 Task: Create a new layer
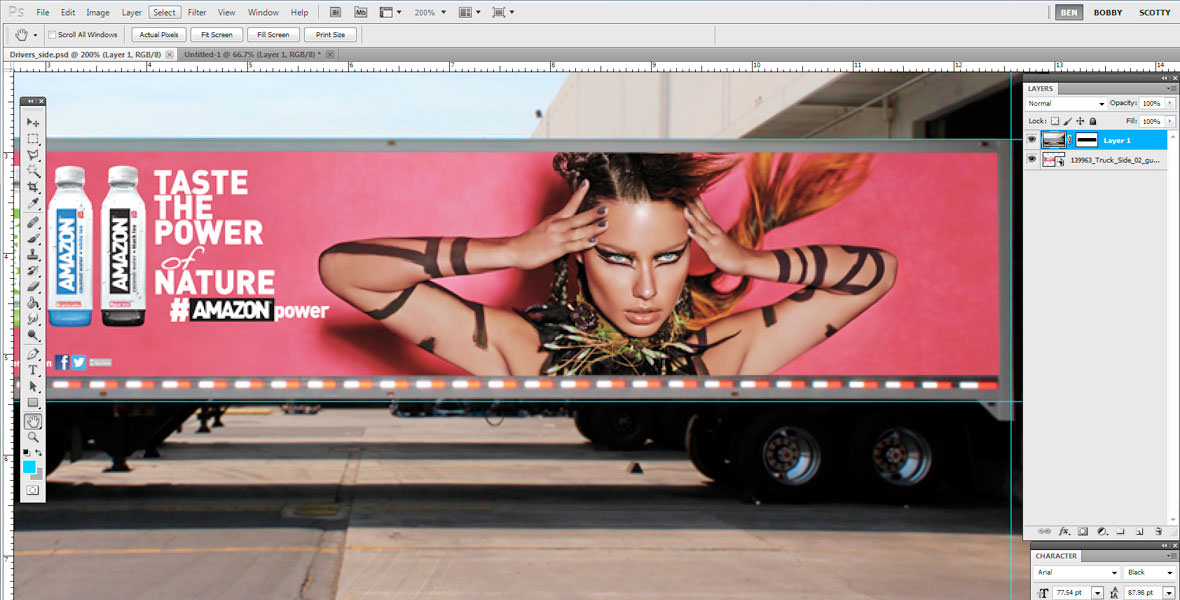[1139, 531]
